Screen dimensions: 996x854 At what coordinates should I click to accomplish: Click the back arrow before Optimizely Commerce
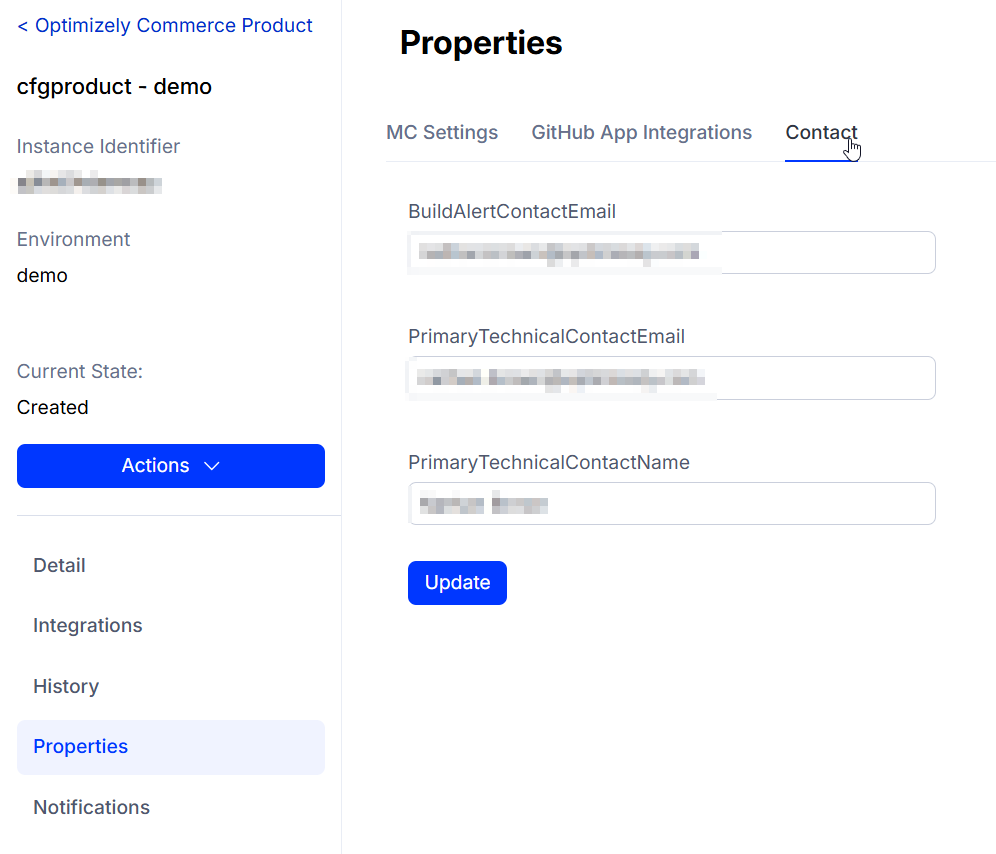click(23, 26)
